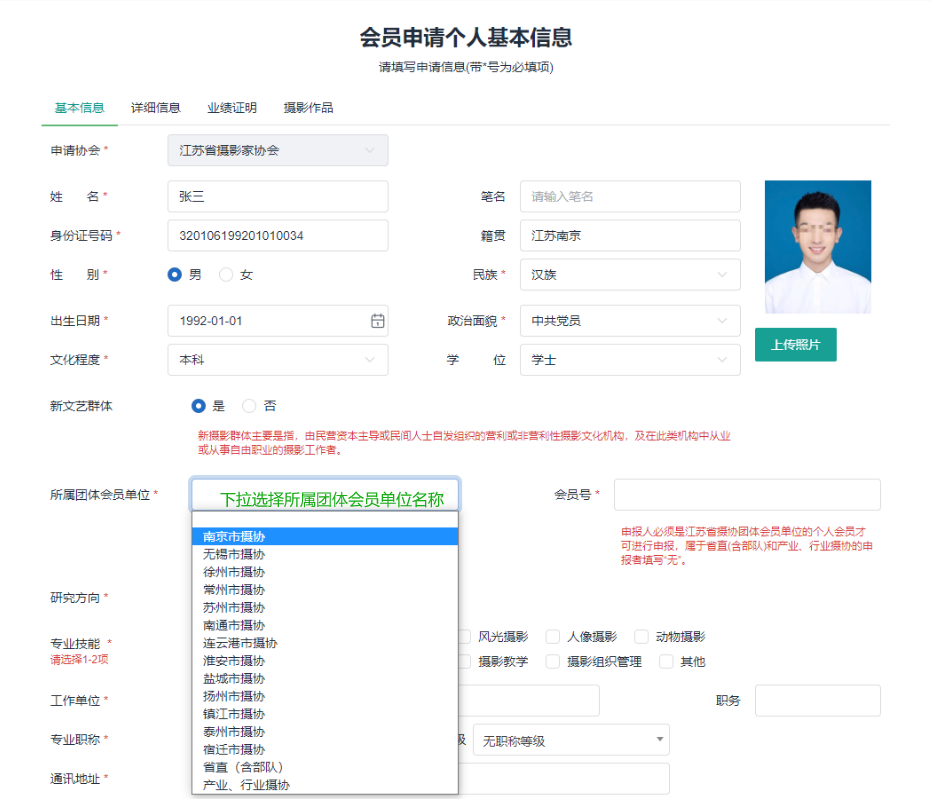
Task: Select the 女 gender radio button
Action: [x=227, y=273]
